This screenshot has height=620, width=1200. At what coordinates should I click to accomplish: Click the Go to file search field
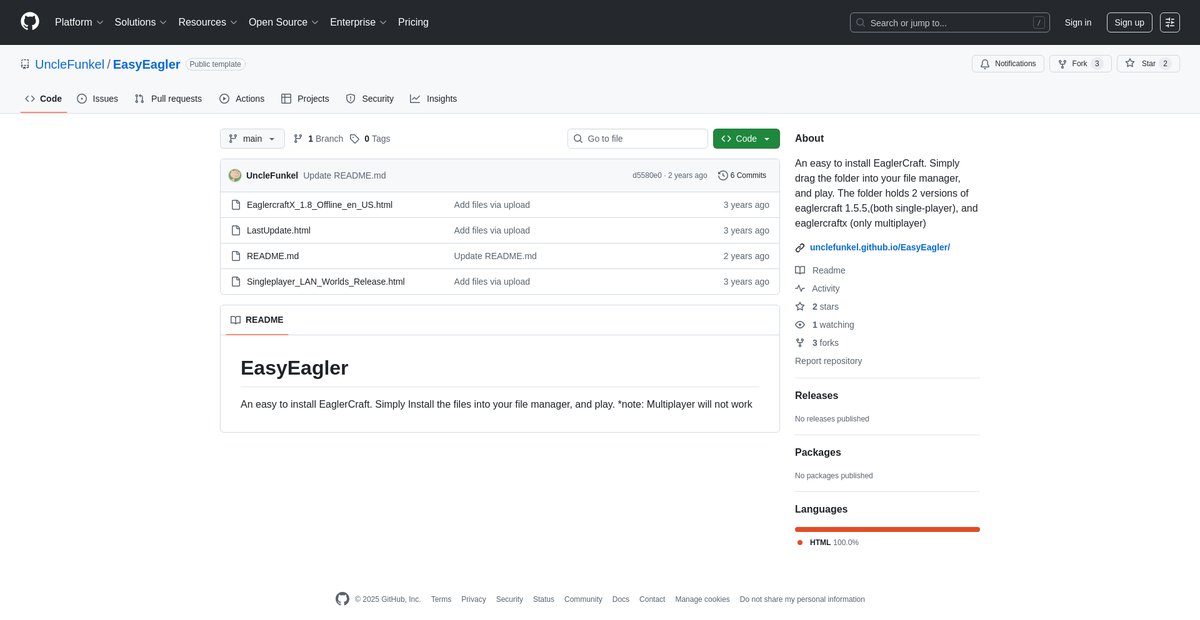[638, 139]
